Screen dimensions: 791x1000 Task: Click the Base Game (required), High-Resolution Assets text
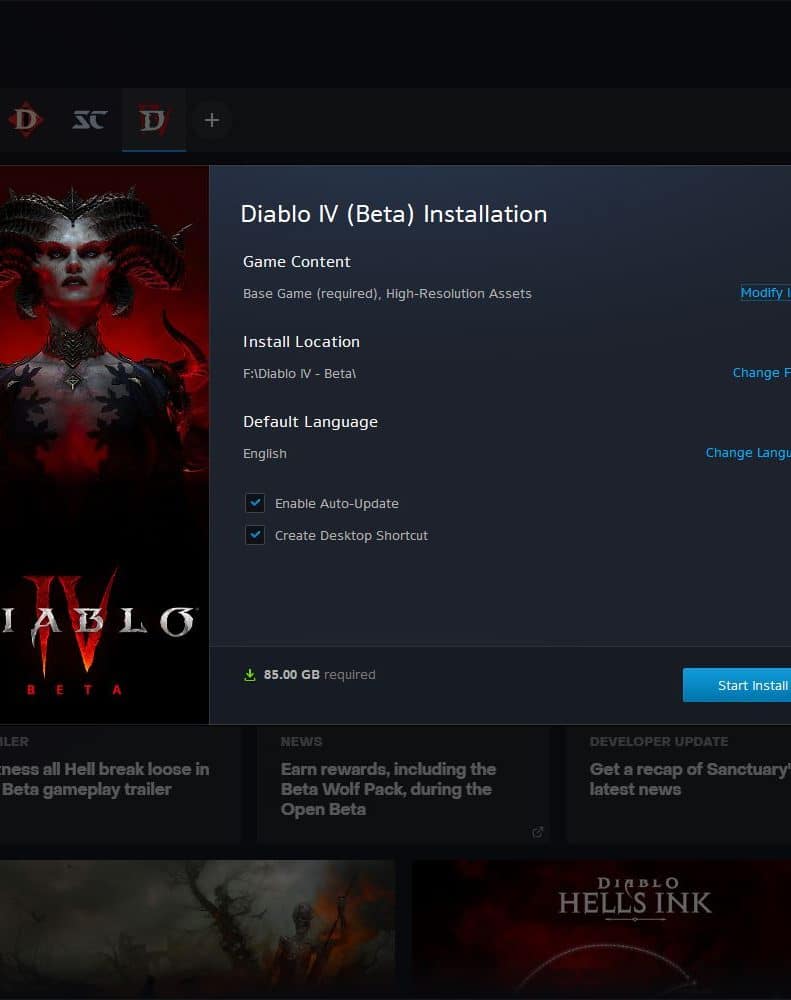click(387, 293)
